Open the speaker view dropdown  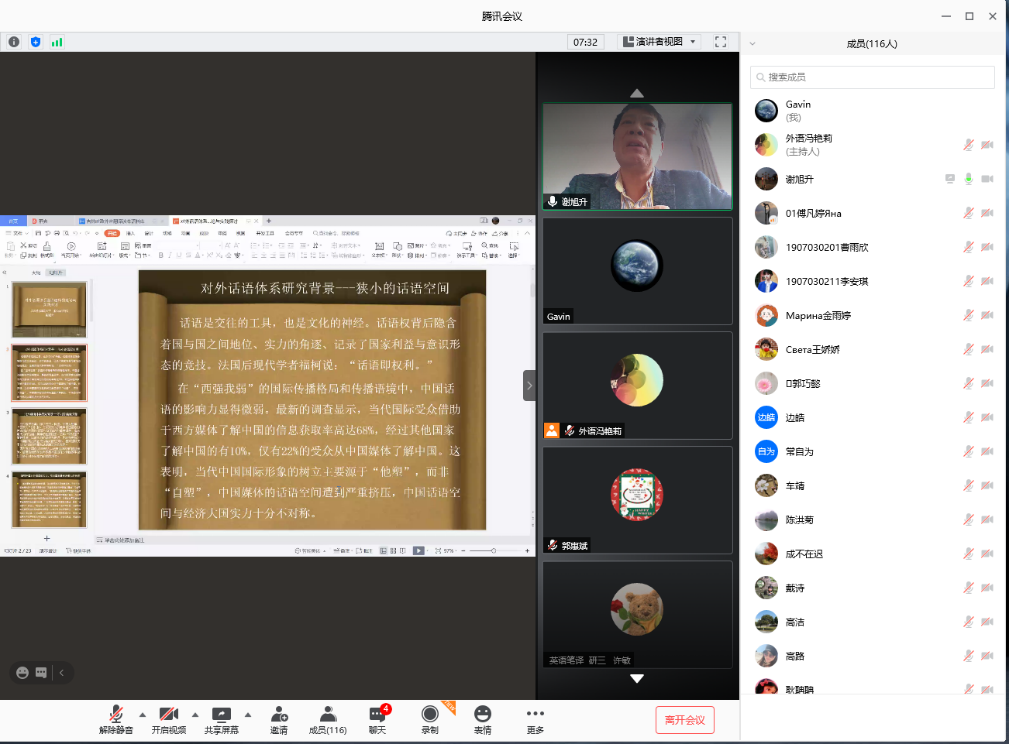point(659,42)
